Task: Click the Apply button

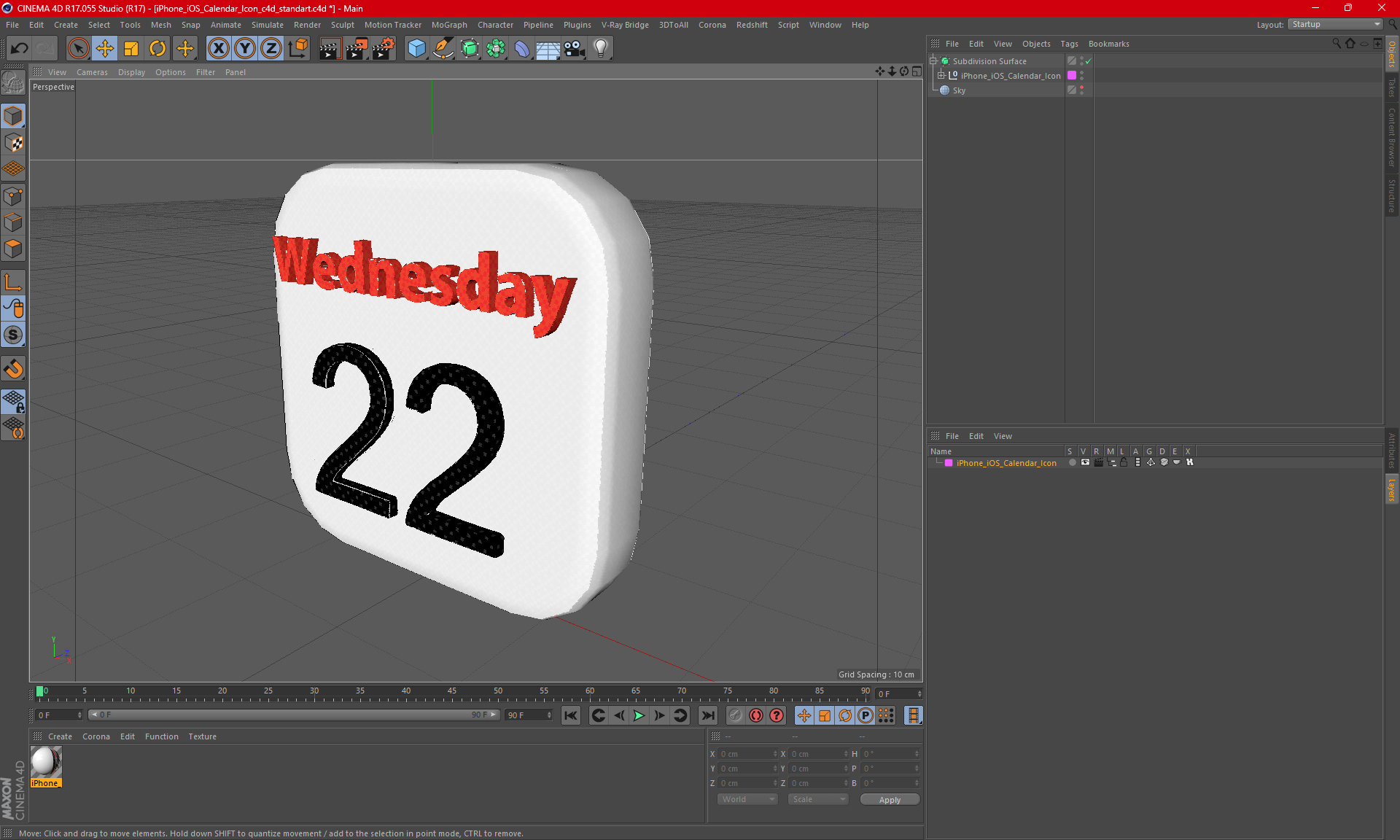Action: click(x=890, y=800)
